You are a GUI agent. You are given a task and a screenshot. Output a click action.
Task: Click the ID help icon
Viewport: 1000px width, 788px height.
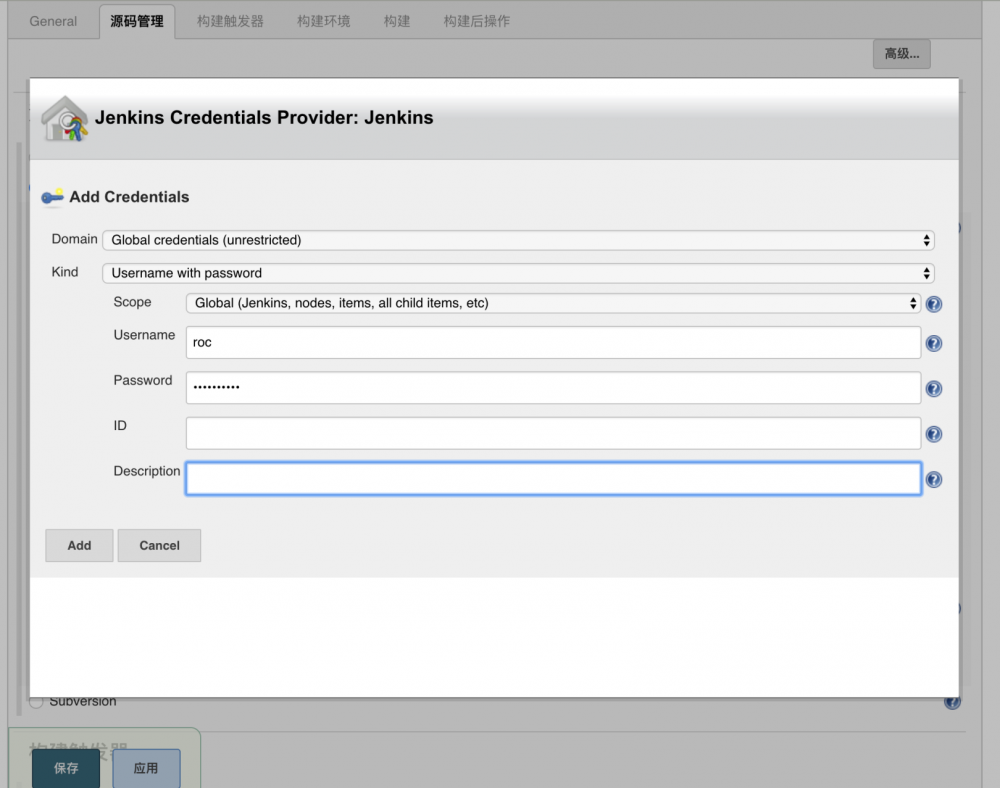(x=933, y=434)
